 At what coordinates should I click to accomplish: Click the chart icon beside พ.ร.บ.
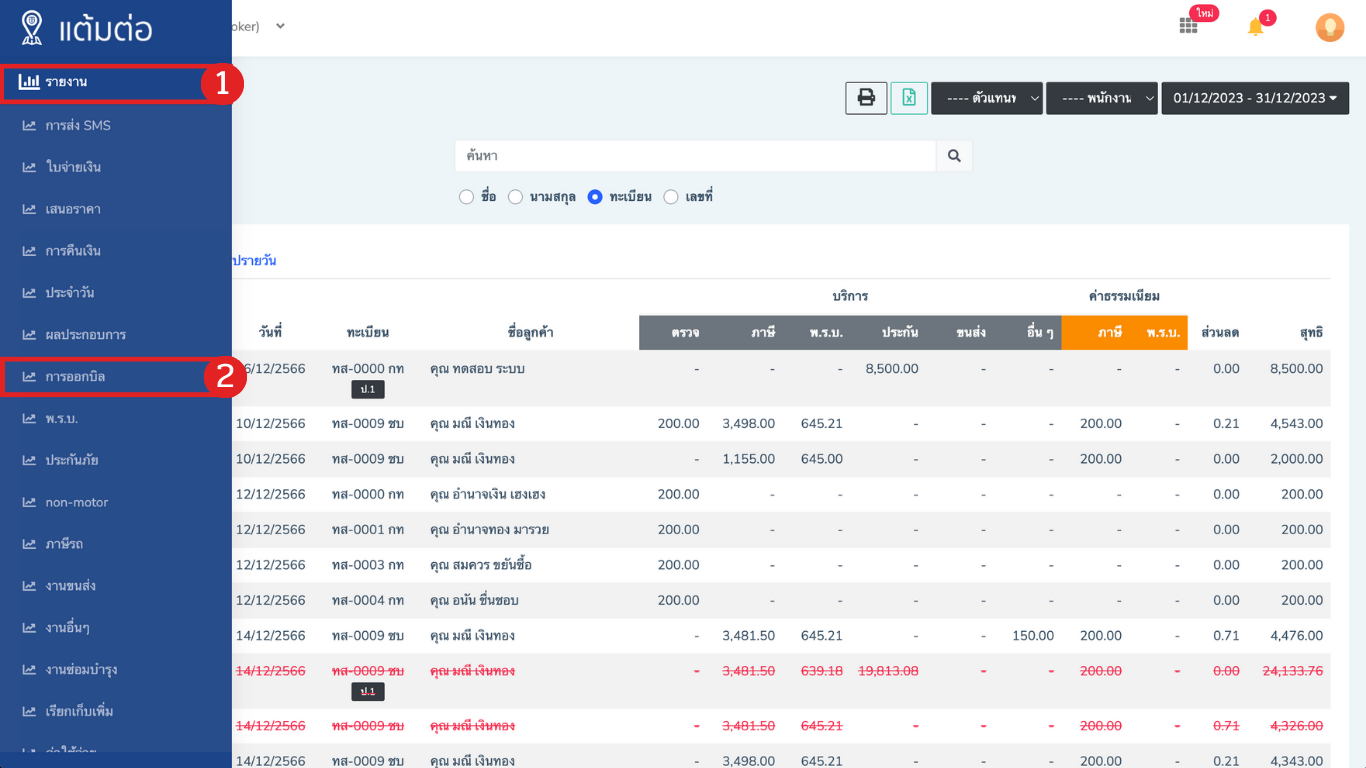[x=29, y=418]
